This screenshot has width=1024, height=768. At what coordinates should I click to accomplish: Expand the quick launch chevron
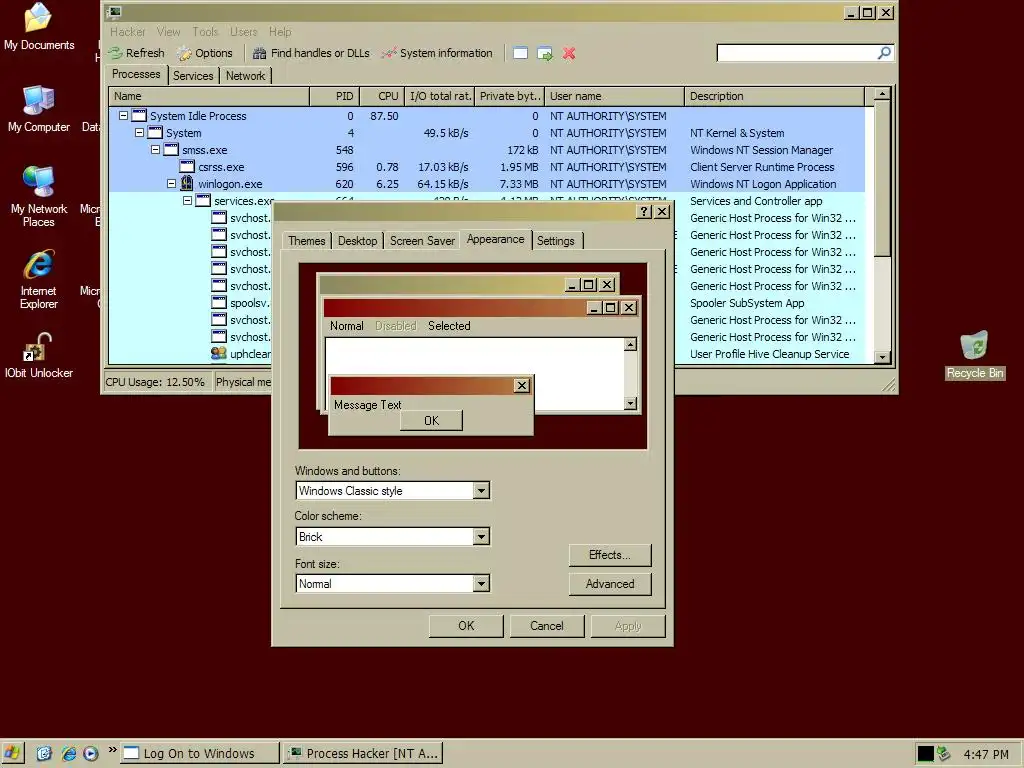click(112, 750)
